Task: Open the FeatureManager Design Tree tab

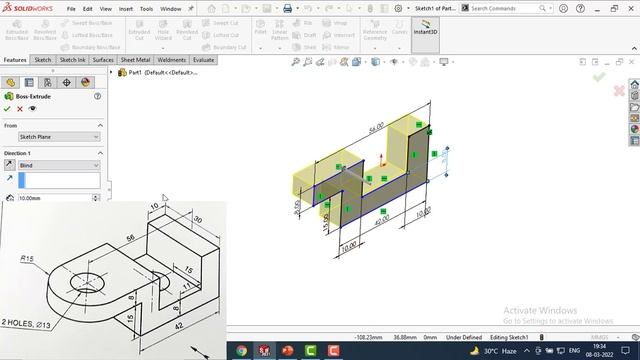Action: (10, 82)
